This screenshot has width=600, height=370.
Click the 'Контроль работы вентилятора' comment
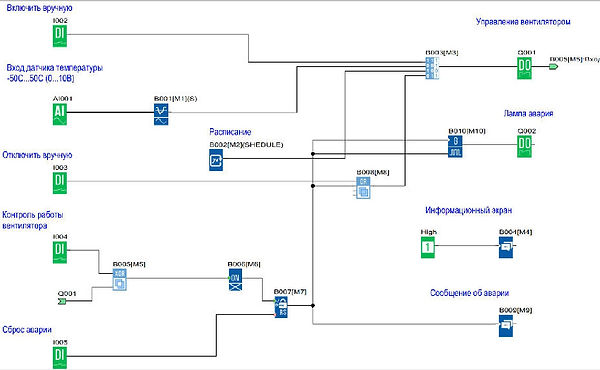tap(33, 220)
